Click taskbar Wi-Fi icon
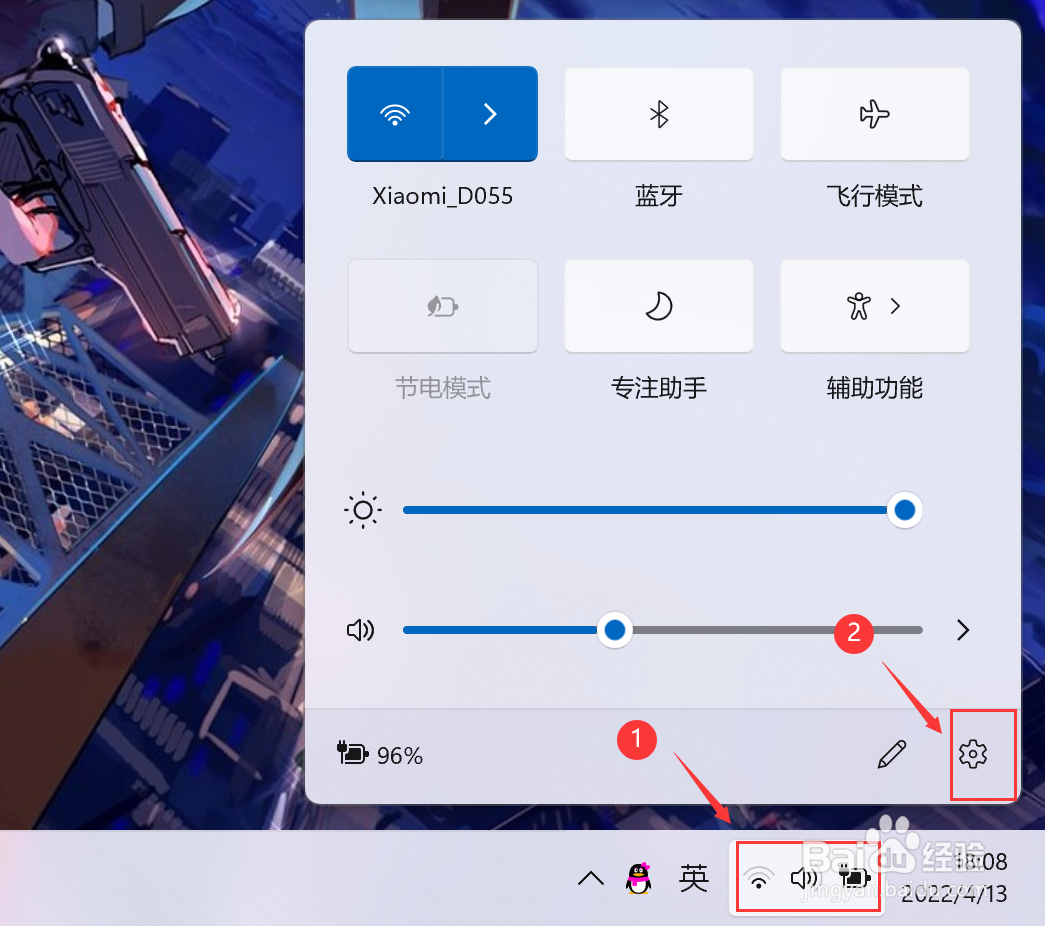 pyautogui.click(x=758, y=879)
